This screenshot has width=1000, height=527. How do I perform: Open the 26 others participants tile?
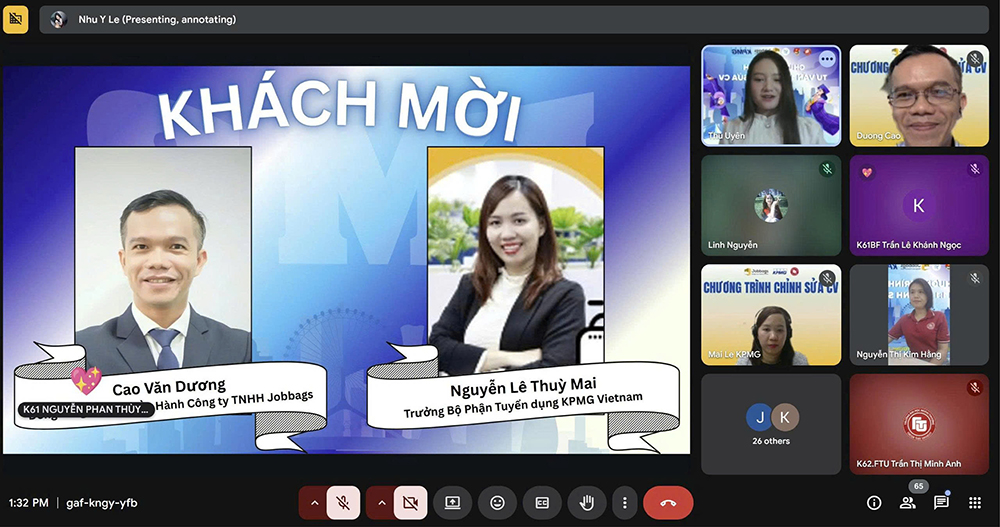coord(771,424)
